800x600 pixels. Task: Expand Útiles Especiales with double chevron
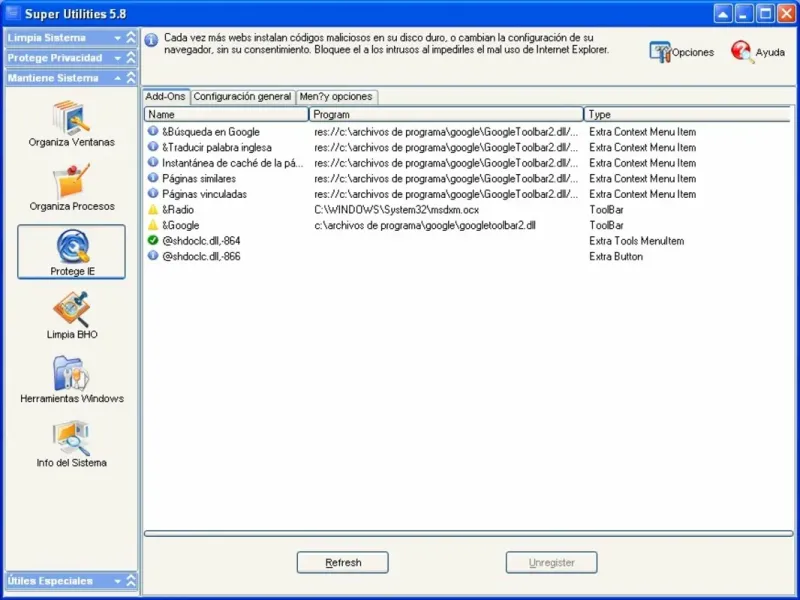coord(131,581)
